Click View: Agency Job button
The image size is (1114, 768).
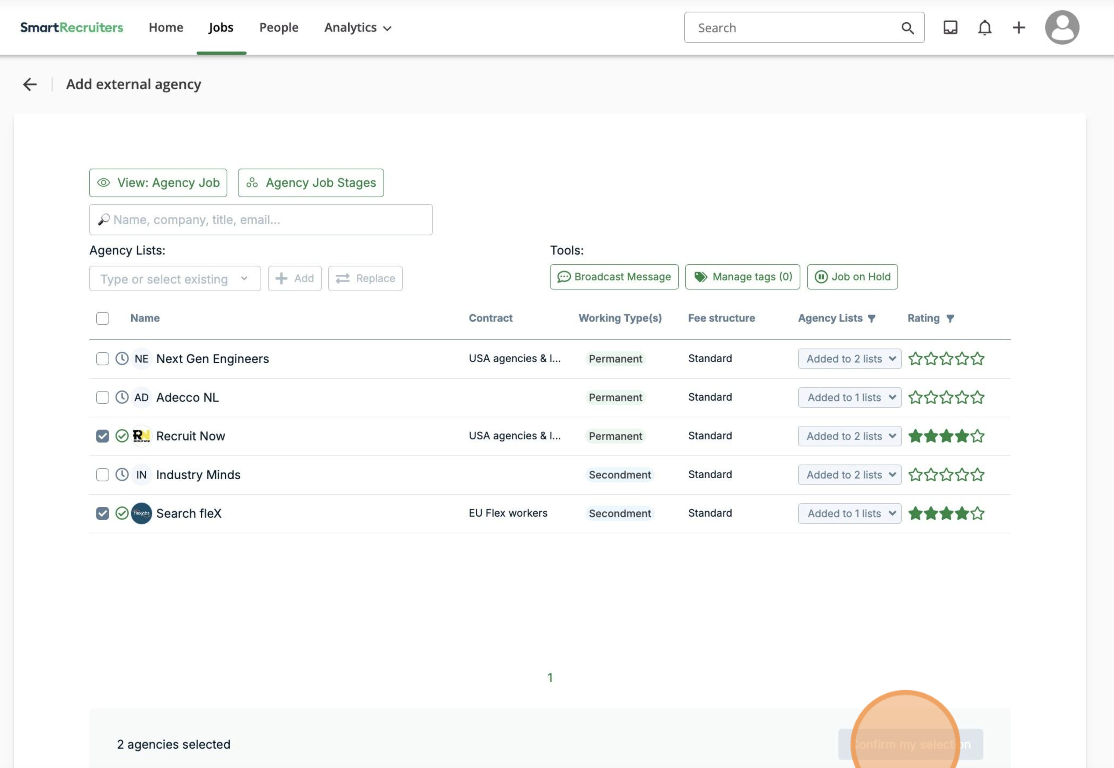[x=158, y=183]
